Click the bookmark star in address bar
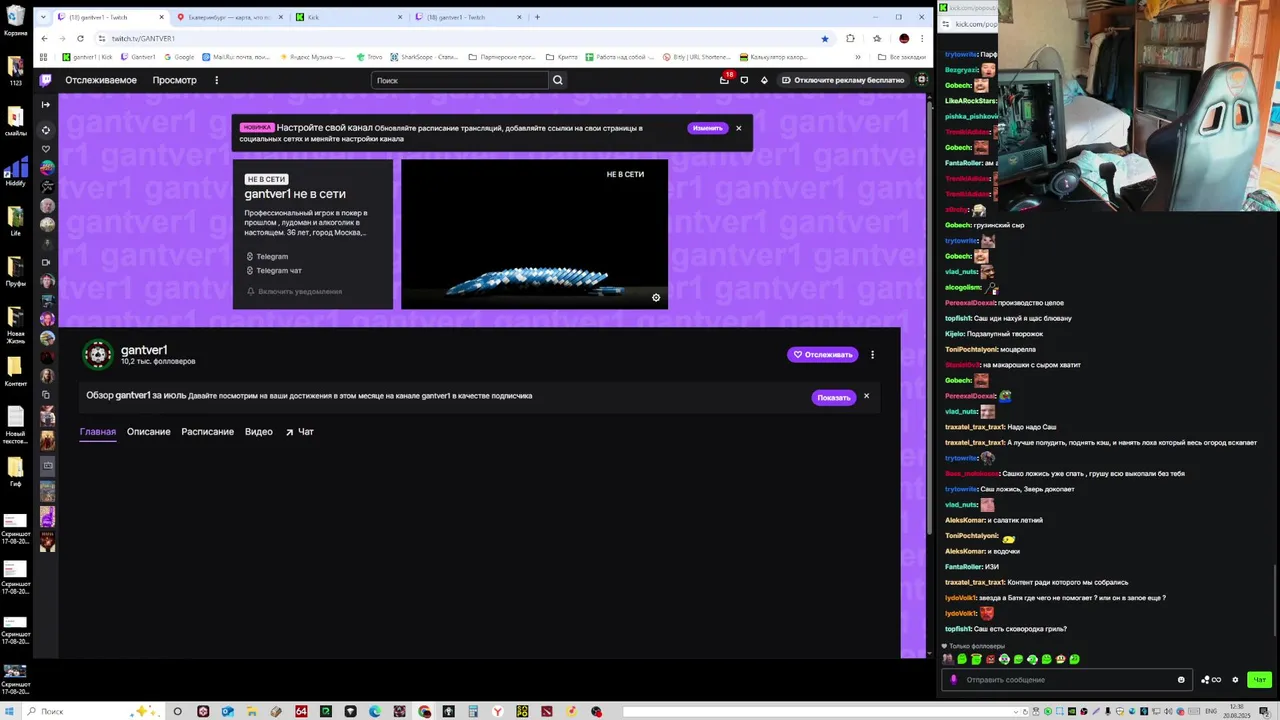 824,38
